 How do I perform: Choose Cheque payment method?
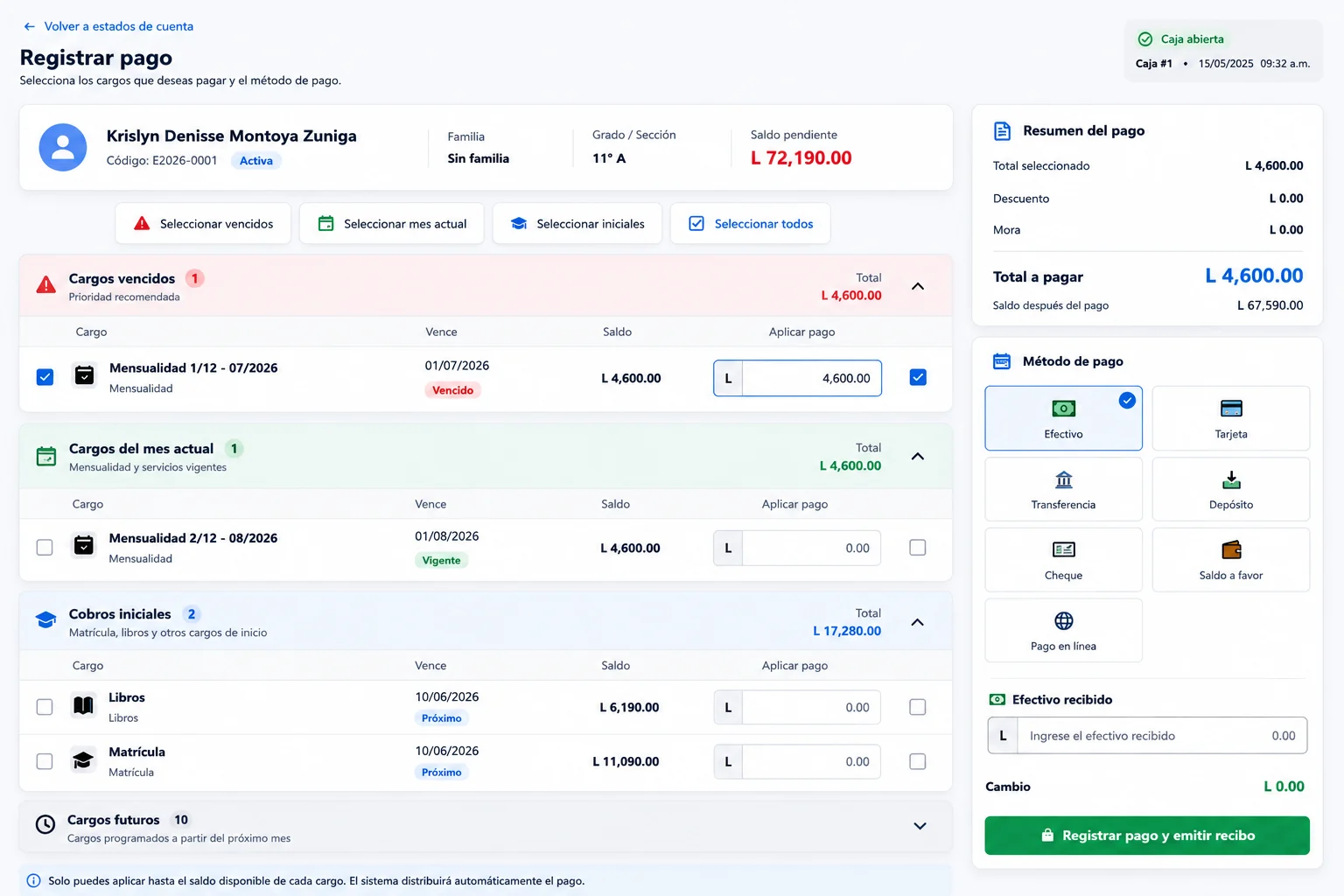point(1063,560)
